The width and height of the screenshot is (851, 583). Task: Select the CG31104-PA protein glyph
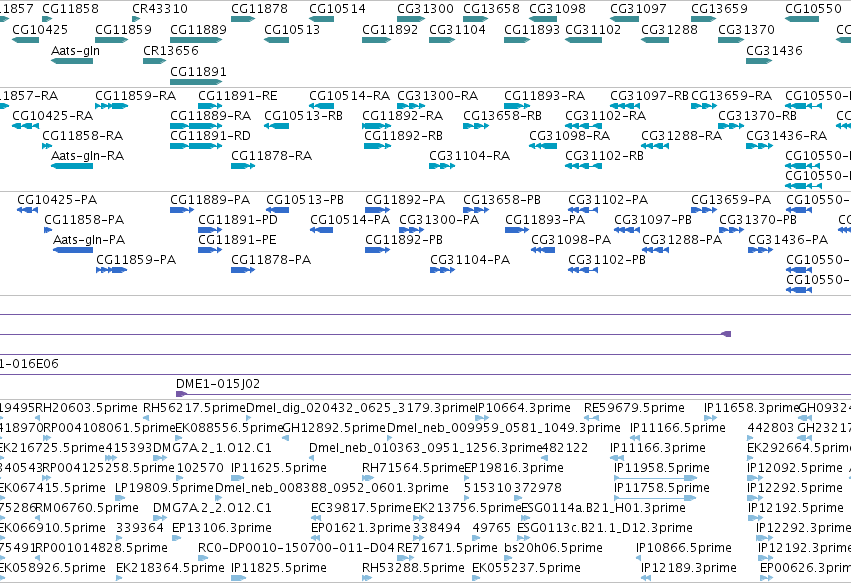(442, 270)
